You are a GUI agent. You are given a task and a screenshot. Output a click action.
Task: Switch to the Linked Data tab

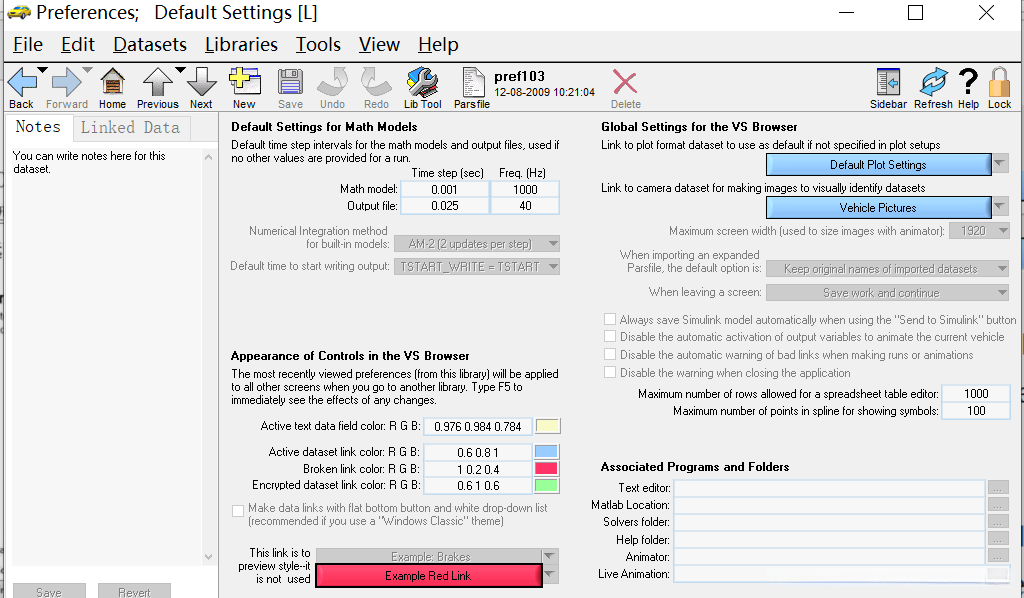pyautogui.click(x=131, y=127)
